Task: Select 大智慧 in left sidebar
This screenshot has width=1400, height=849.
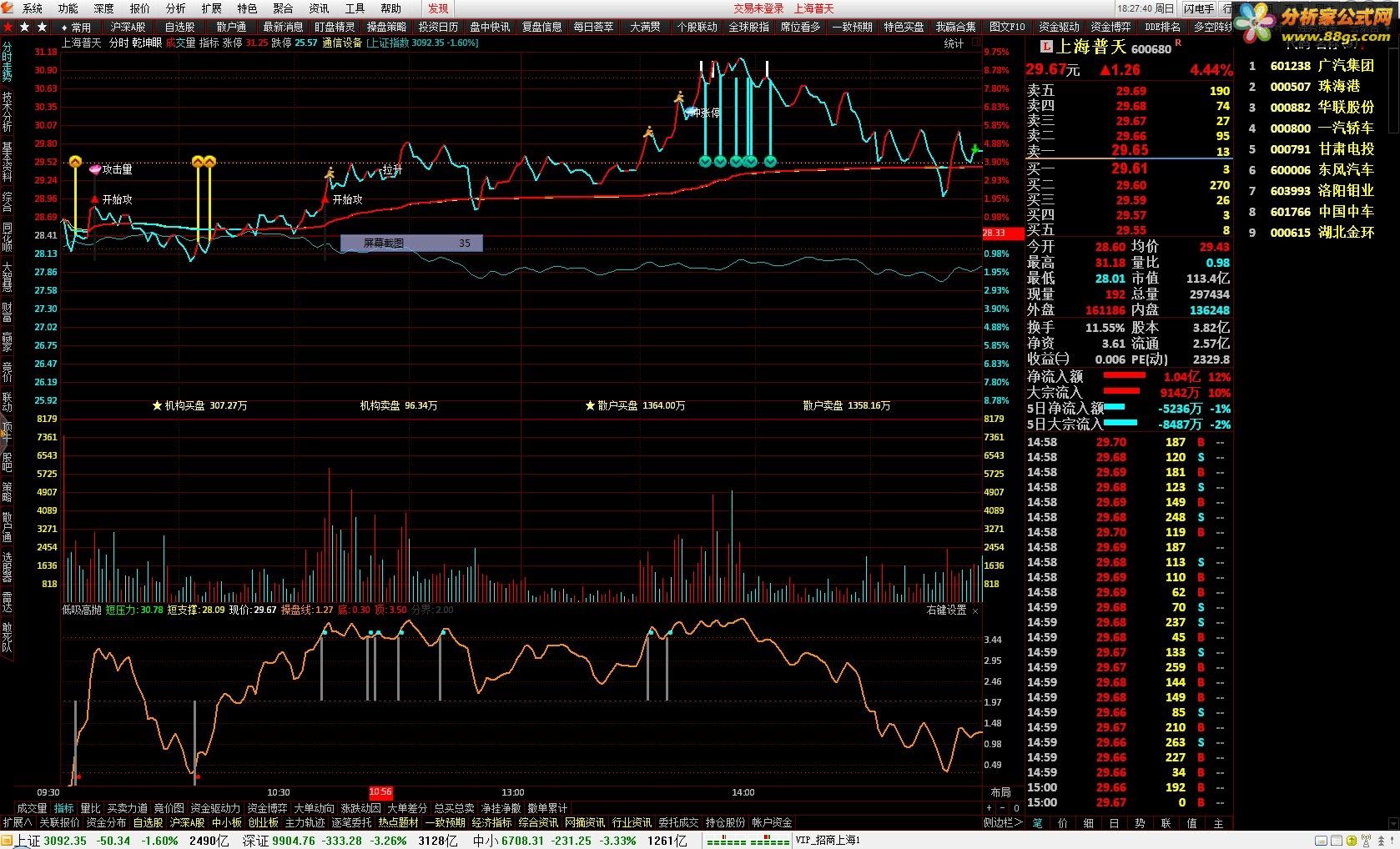Action: [7, 276]
